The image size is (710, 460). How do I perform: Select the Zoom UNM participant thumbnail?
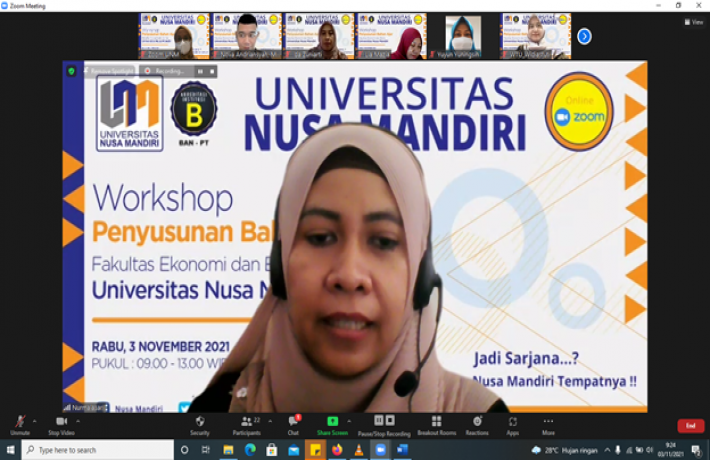tap(174, 36)
